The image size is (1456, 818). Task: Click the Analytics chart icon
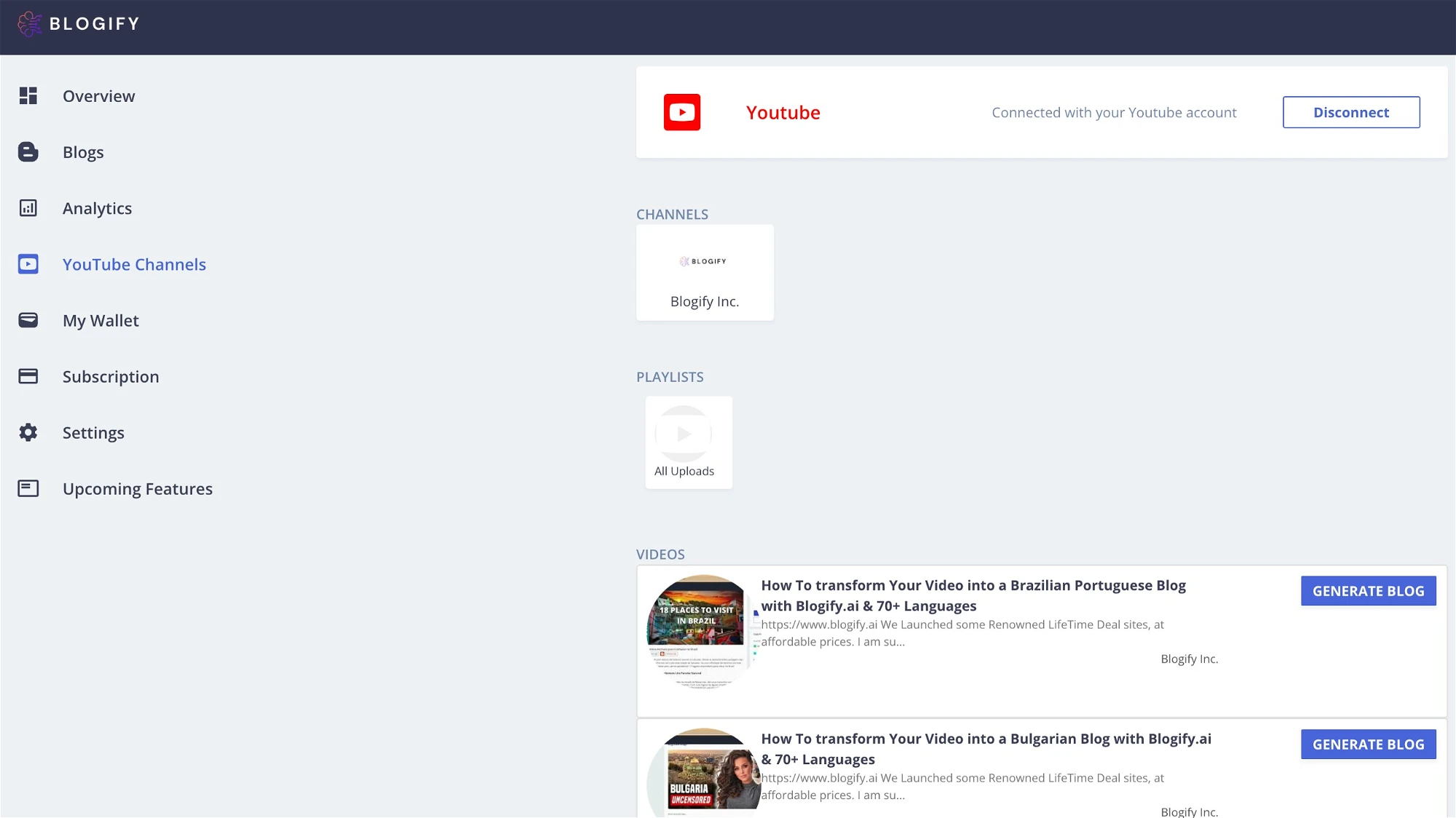(28, 208)
